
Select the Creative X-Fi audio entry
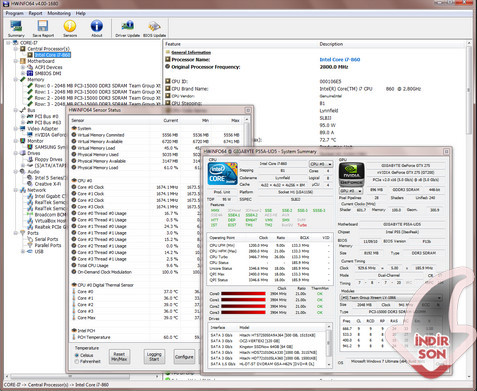[48, 184]
